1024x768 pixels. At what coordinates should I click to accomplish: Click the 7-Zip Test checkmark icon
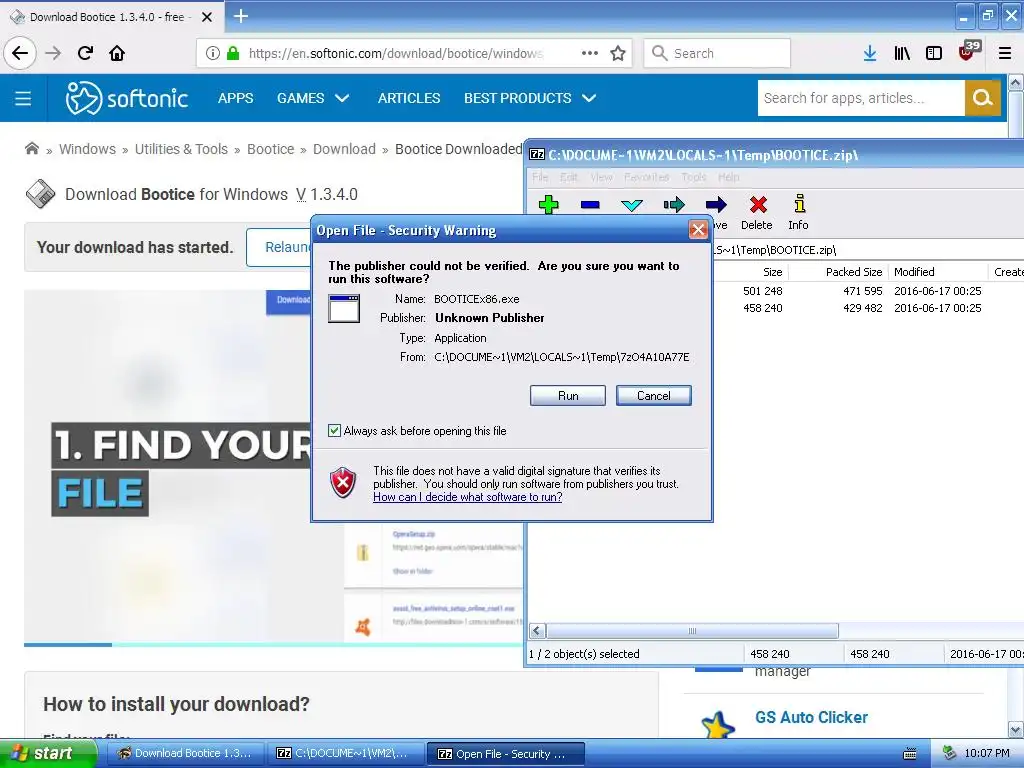[632, 204]
